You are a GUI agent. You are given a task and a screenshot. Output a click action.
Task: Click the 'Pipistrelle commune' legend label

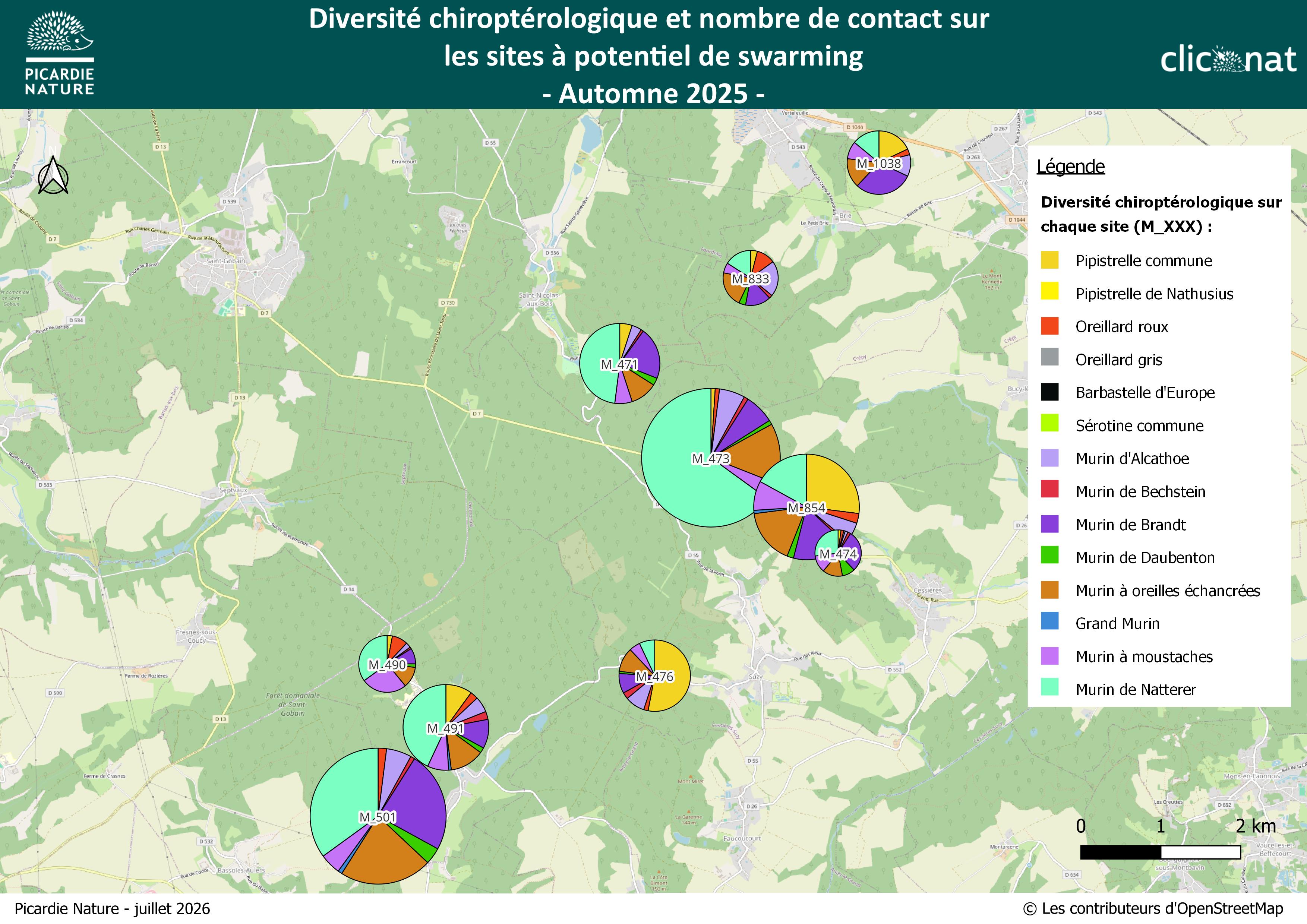pos(1144,260)
